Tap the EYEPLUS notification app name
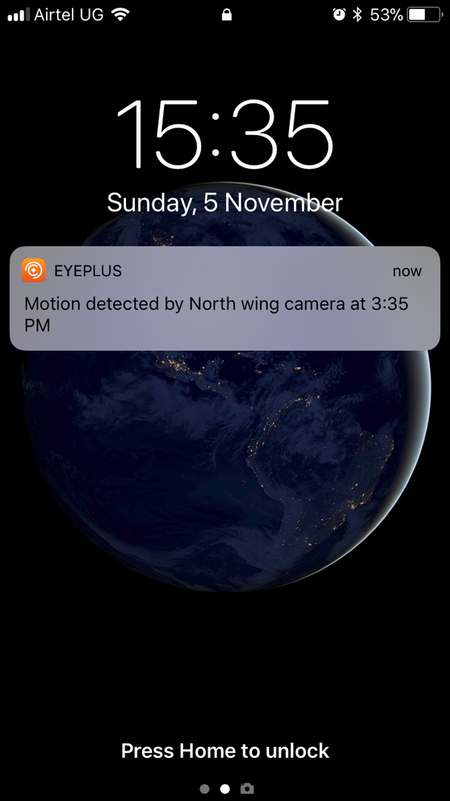Image resolution: width=450 pixels, height=801 pixels. (88, 271)
